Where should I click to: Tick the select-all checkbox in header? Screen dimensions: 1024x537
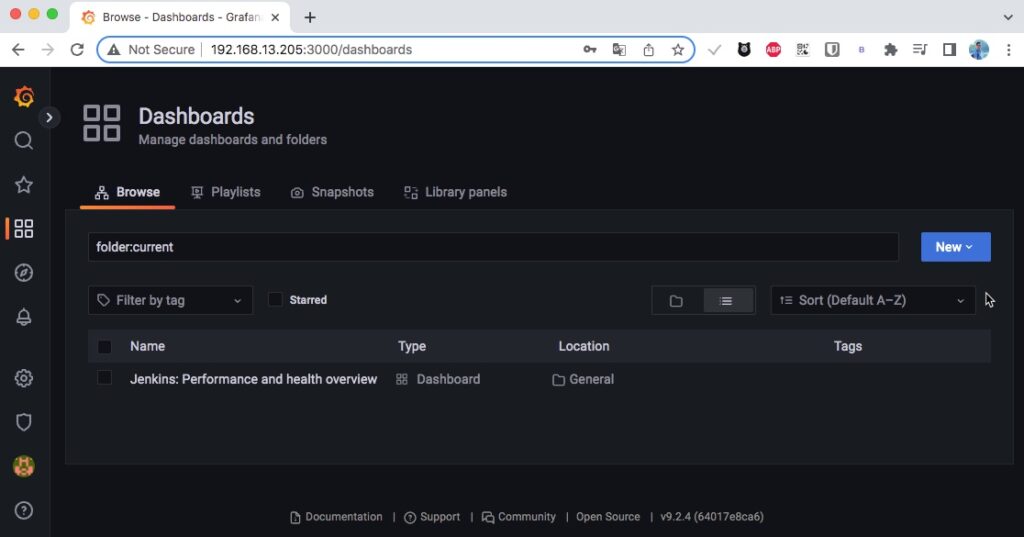[x=104, y=347]
